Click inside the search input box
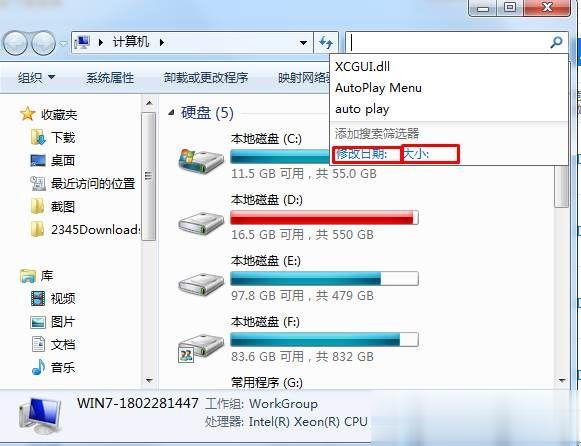The width and height of the screenshot is (581, 446). pos(448,42)
